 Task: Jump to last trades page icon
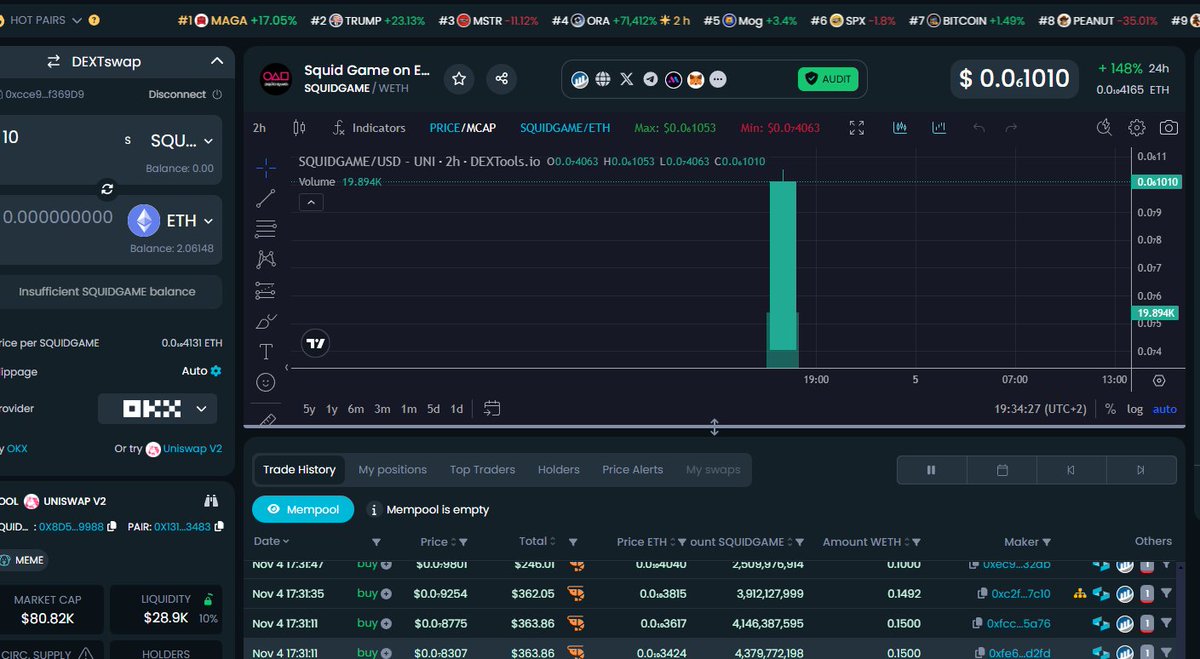[1140, 470]
